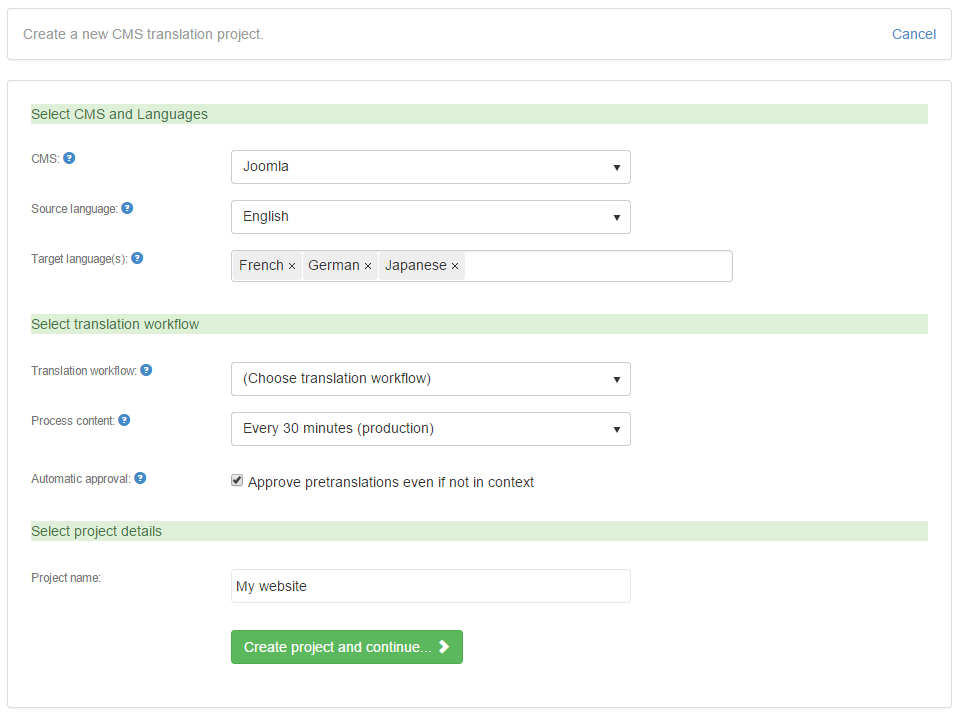Click into the Project name field
This screenshot has height=716, width=962.
[430, 586]
